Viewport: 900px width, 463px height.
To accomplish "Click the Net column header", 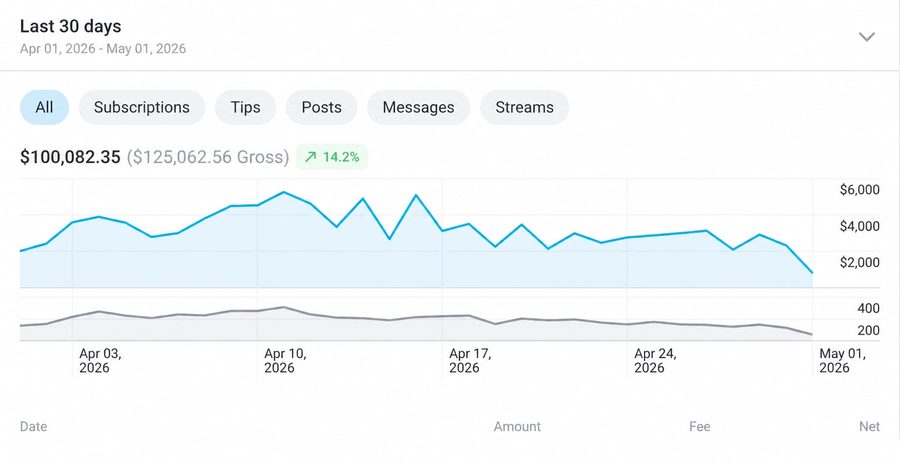I will coord(870,427).
